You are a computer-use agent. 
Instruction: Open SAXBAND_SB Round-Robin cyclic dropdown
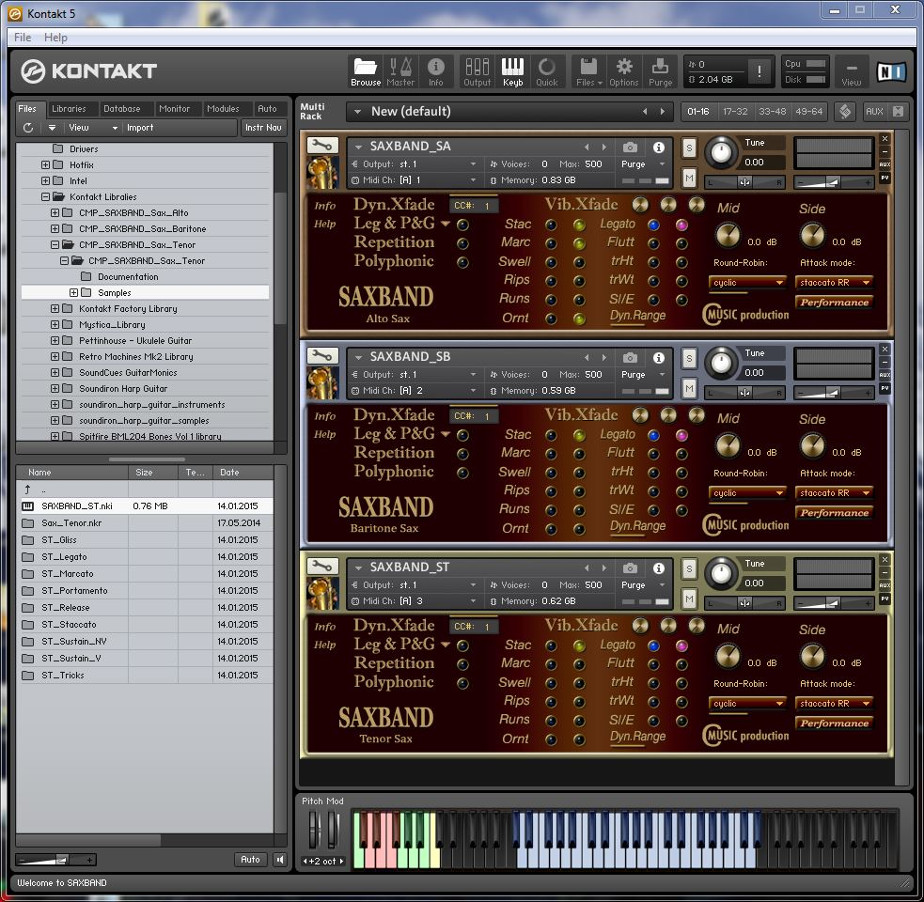click(x=747, y=493)
